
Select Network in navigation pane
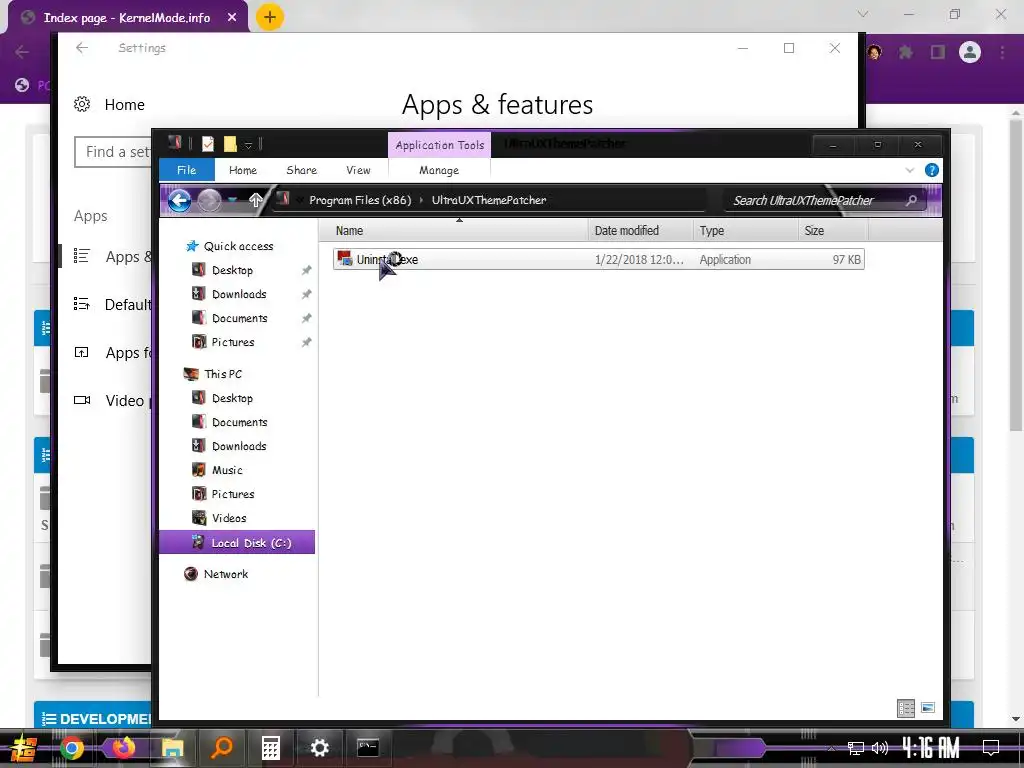click(225, 574)
